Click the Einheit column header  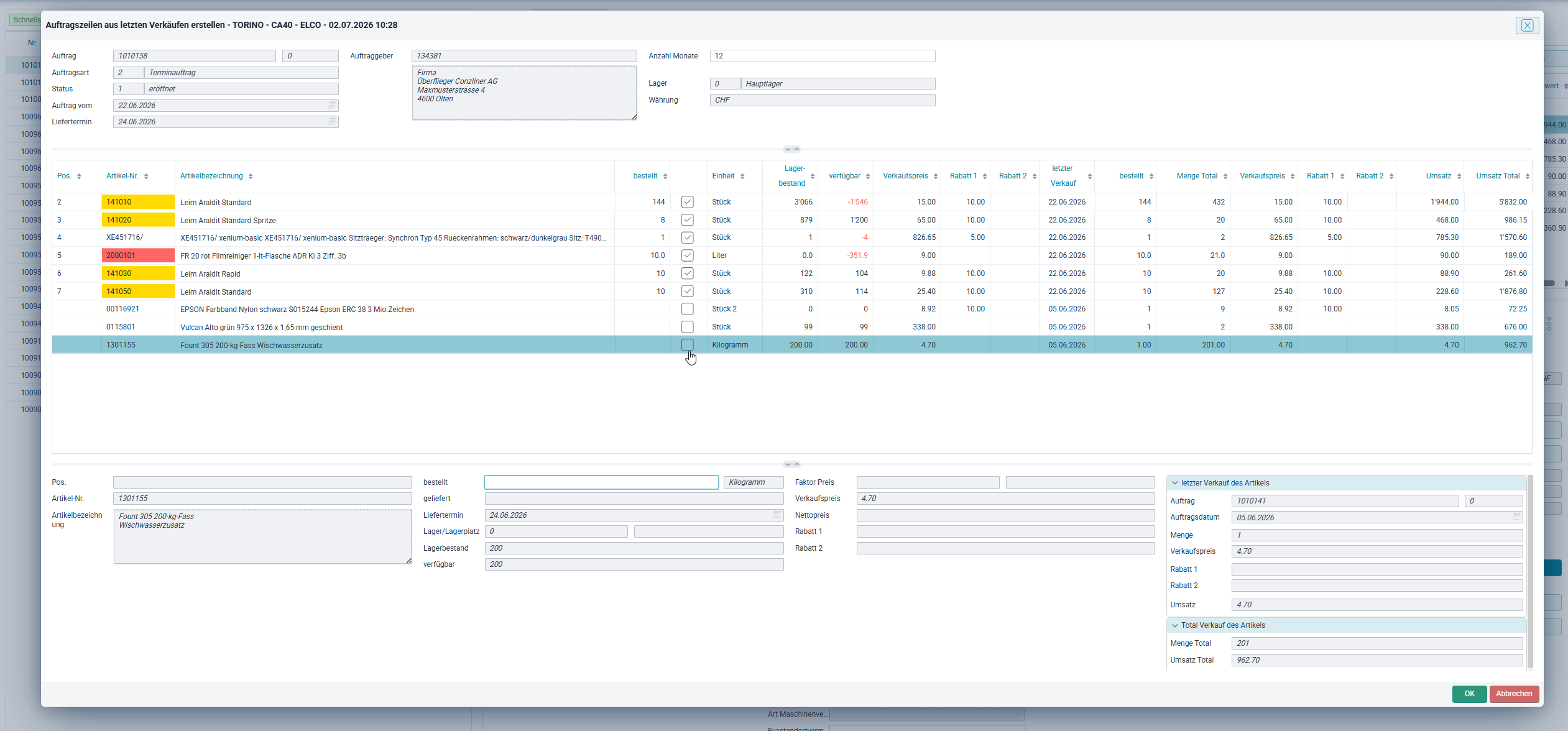click(723, 176)
